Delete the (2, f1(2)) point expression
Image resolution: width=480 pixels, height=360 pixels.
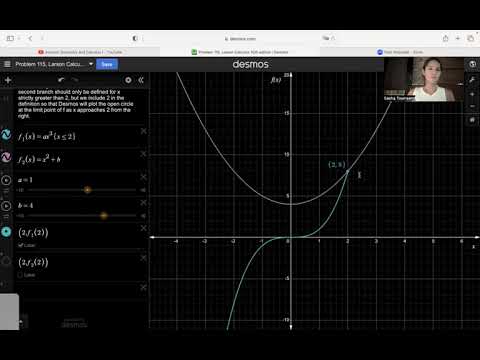143,228
